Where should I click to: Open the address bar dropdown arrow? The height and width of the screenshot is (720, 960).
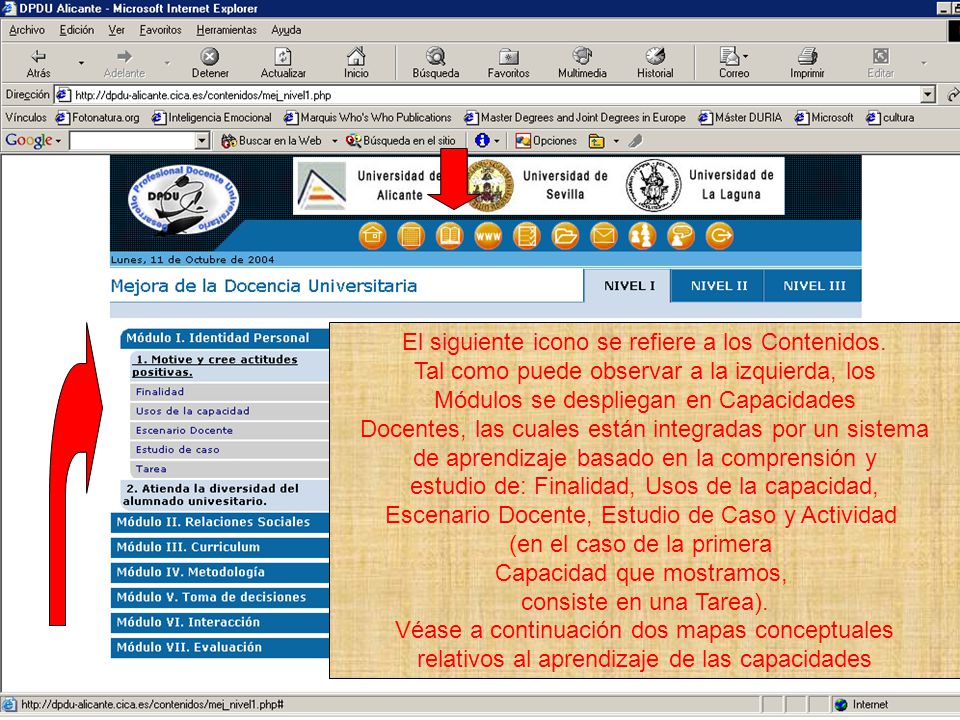click(x=928, y=95)
